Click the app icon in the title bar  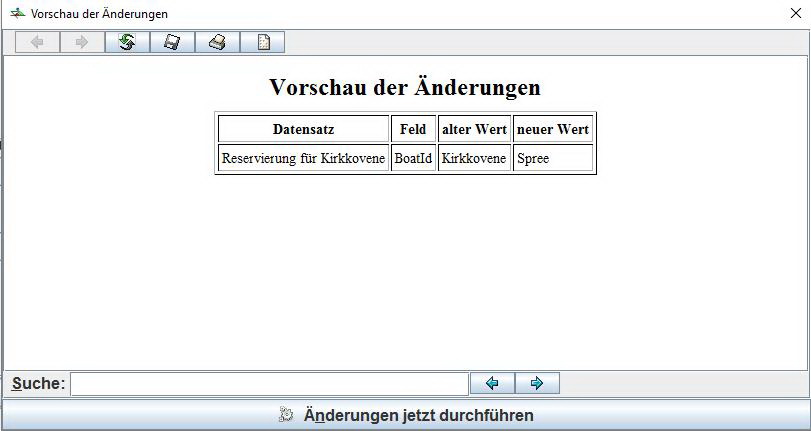coord(18,13)
